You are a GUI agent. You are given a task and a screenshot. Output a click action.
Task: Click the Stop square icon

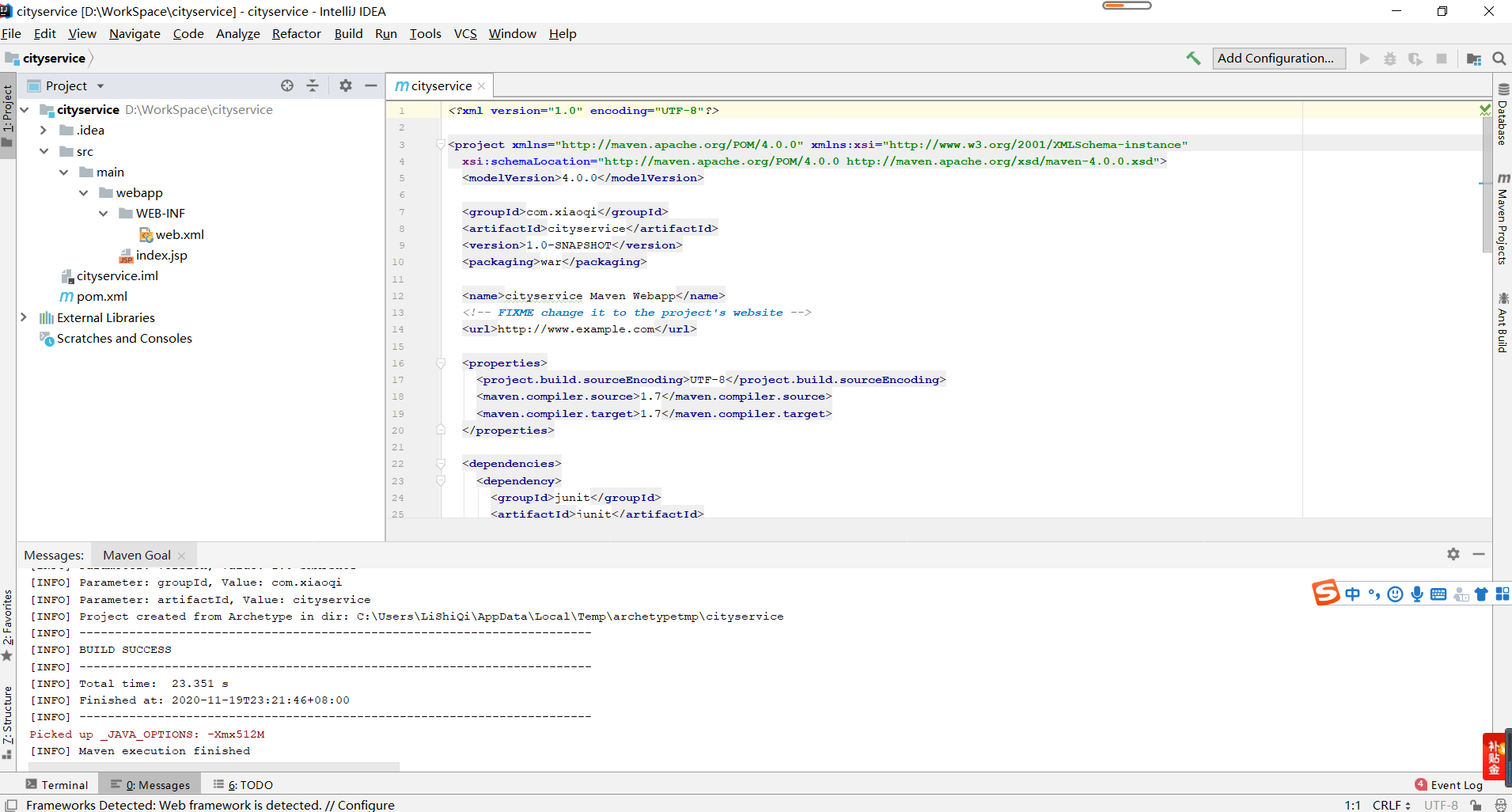[1442, 59]
